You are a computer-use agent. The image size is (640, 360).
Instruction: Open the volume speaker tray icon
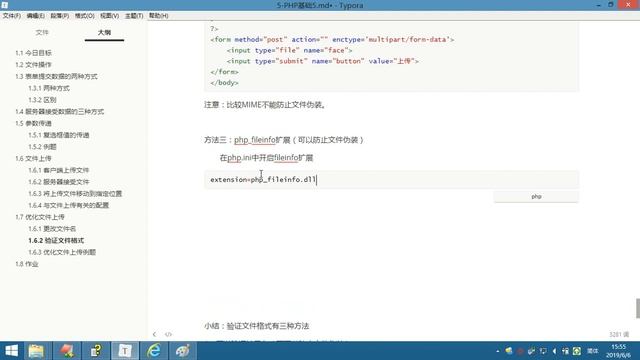554,351
